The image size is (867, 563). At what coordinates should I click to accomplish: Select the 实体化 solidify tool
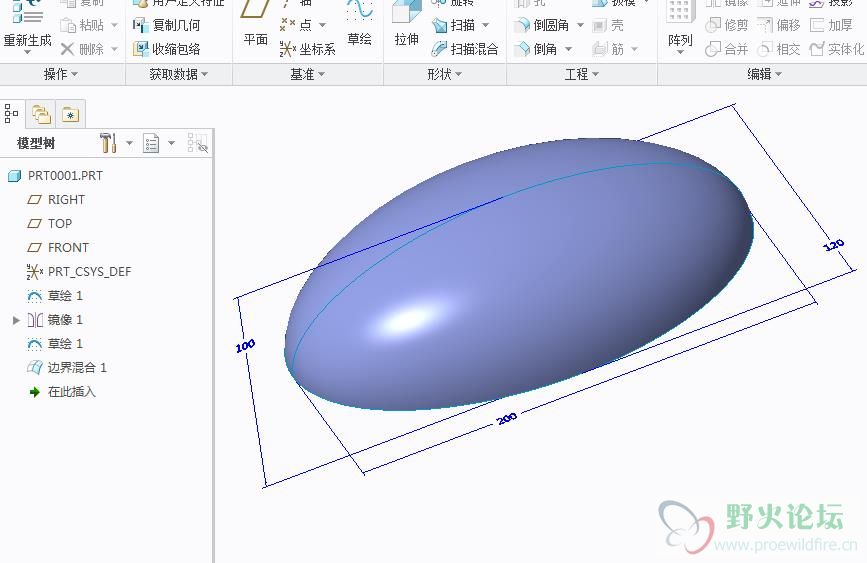pos(837,49)
